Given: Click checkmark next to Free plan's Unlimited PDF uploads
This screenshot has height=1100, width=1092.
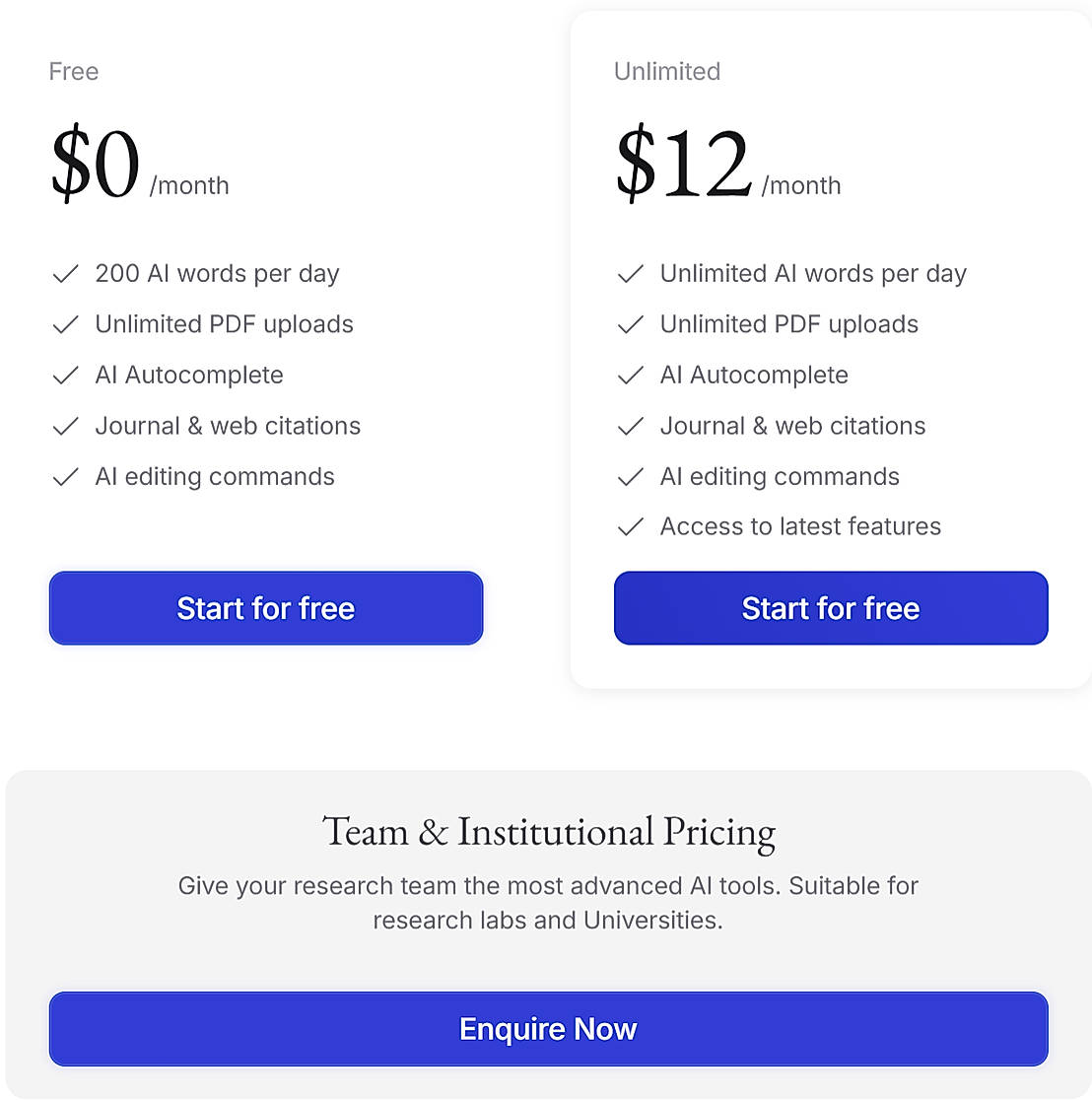Looking at the screenshot, I should [x=65, y=325].
